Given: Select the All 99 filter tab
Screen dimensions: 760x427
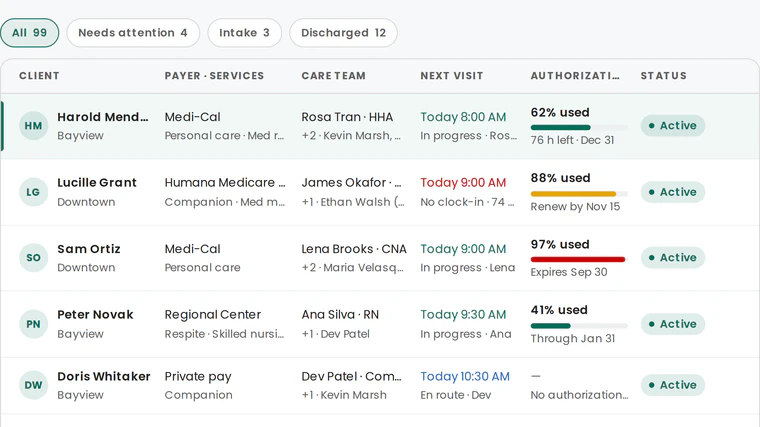Looking at the screenshot, I should [x=30, y=33].
